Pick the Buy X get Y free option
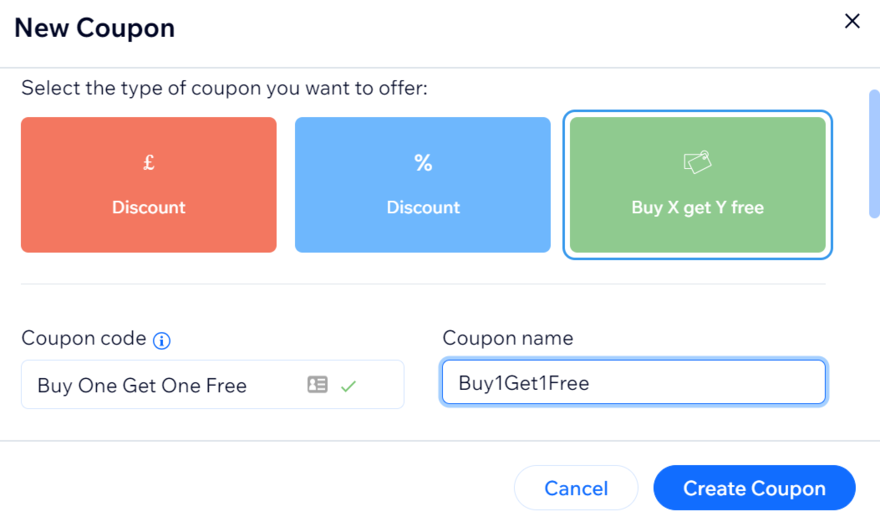Viewport: 880px width, 527px height. (697, 207)
